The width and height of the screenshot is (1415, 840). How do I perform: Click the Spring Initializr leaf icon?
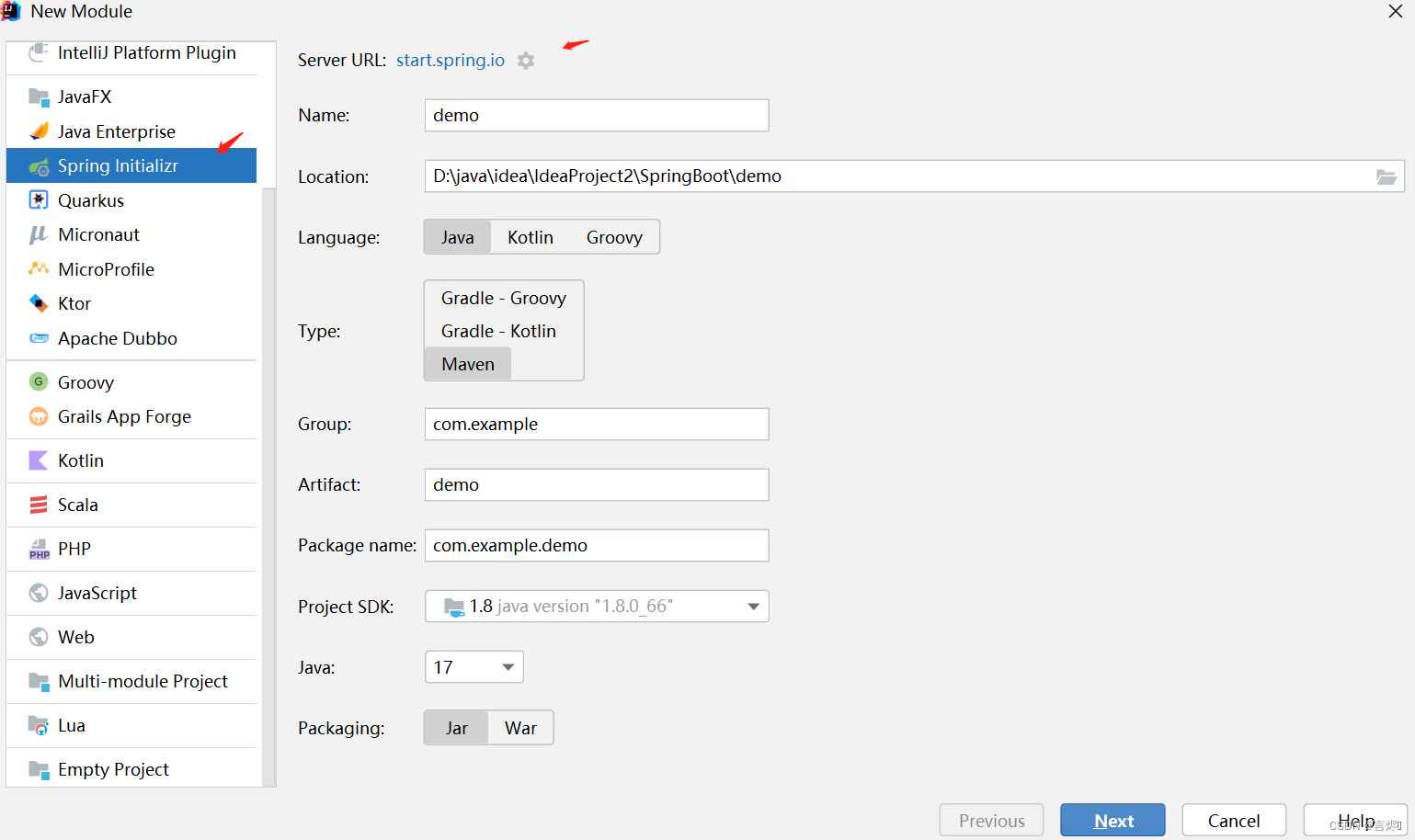coord(39,166)
